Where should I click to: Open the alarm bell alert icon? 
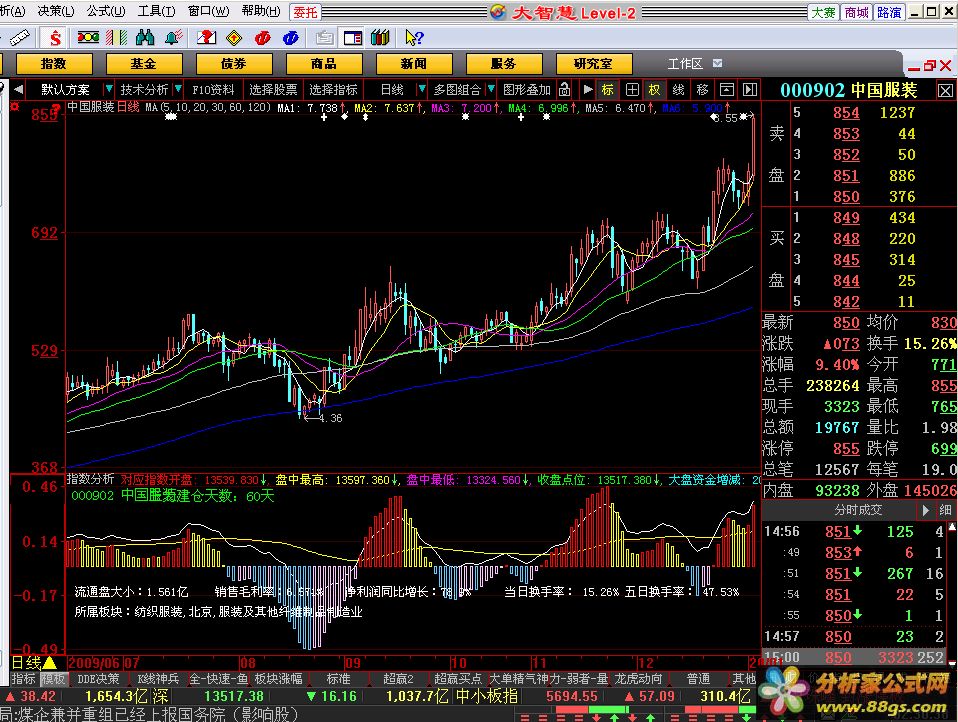[174, 38]
